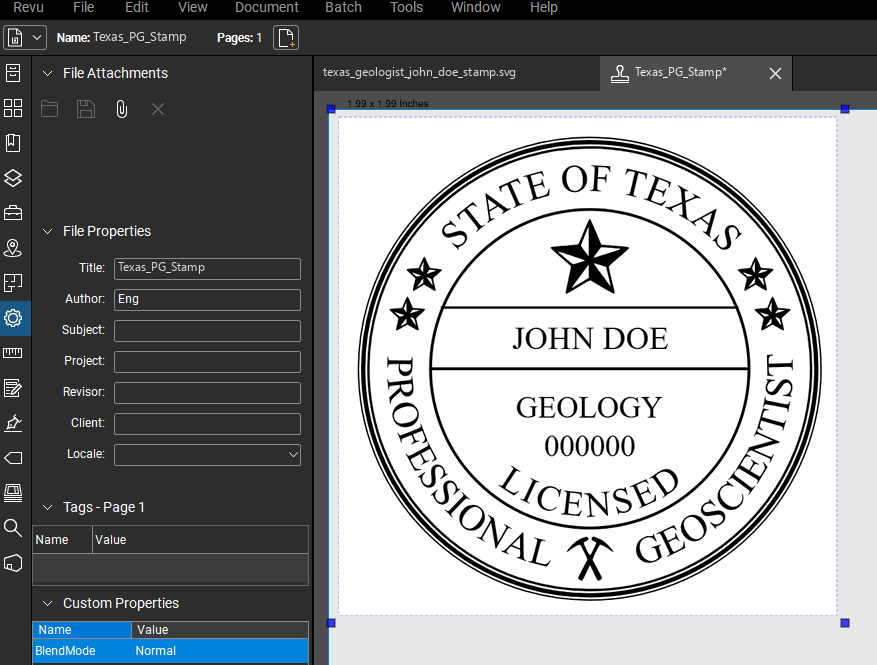
Task: Open the Thumbnails panel icon
Action: [13, 108]
